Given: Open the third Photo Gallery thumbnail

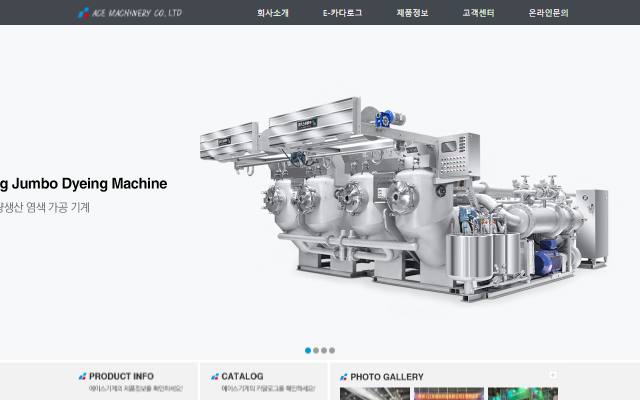Looking at the screenshot, I should (523, 394).
